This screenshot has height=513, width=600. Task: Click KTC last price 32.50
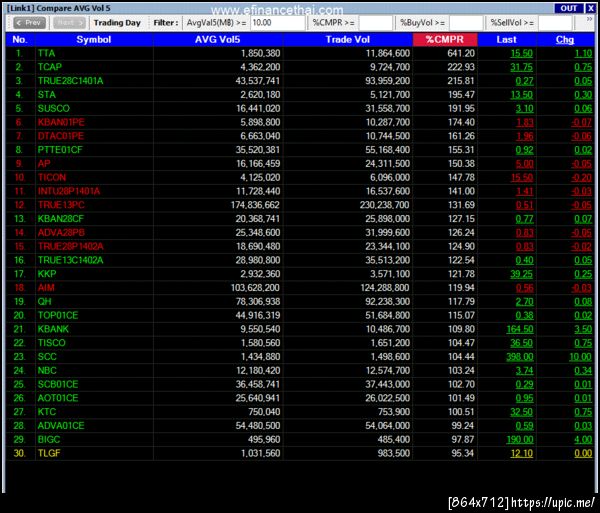point(522,412)
